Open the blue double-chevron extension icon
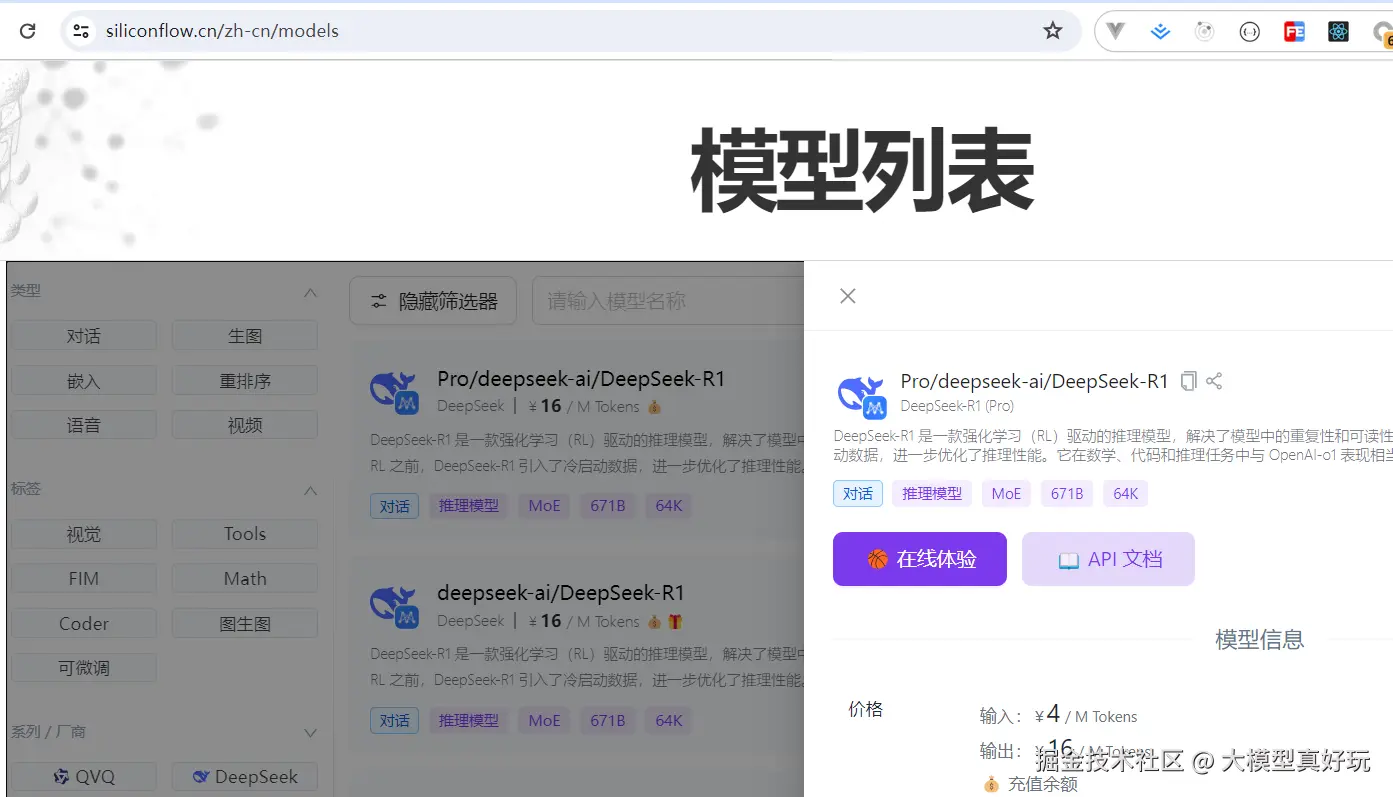The image size is (1393, 797). tap(1160, 32)
